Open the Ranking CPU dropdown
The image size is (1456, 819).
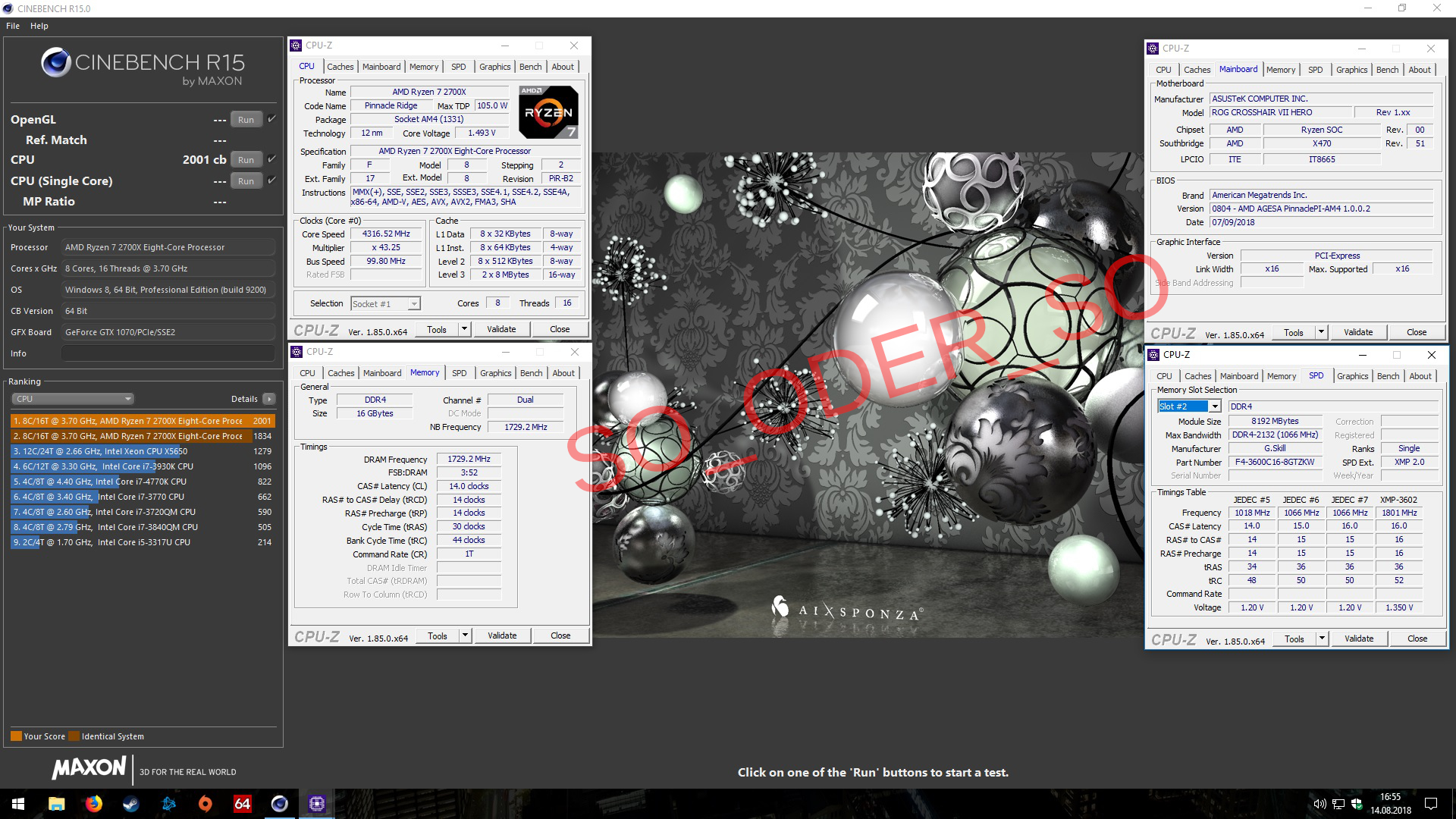click(x=73, y=399)
